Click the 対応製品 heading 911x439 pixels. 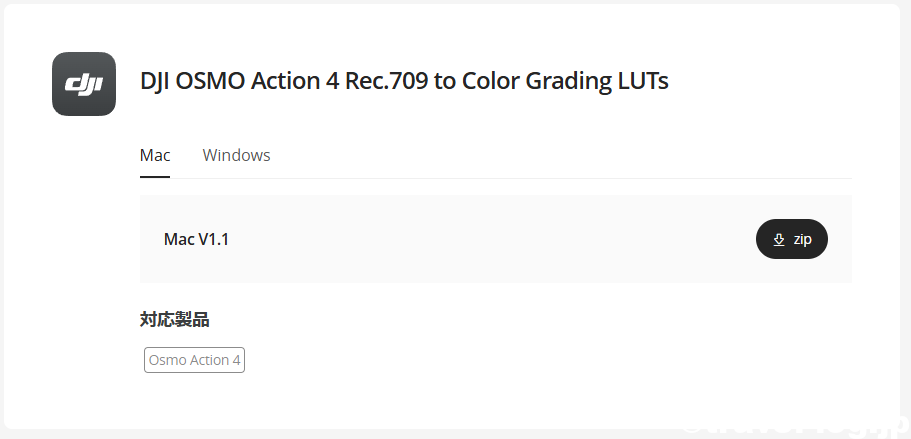pos(174,320)
